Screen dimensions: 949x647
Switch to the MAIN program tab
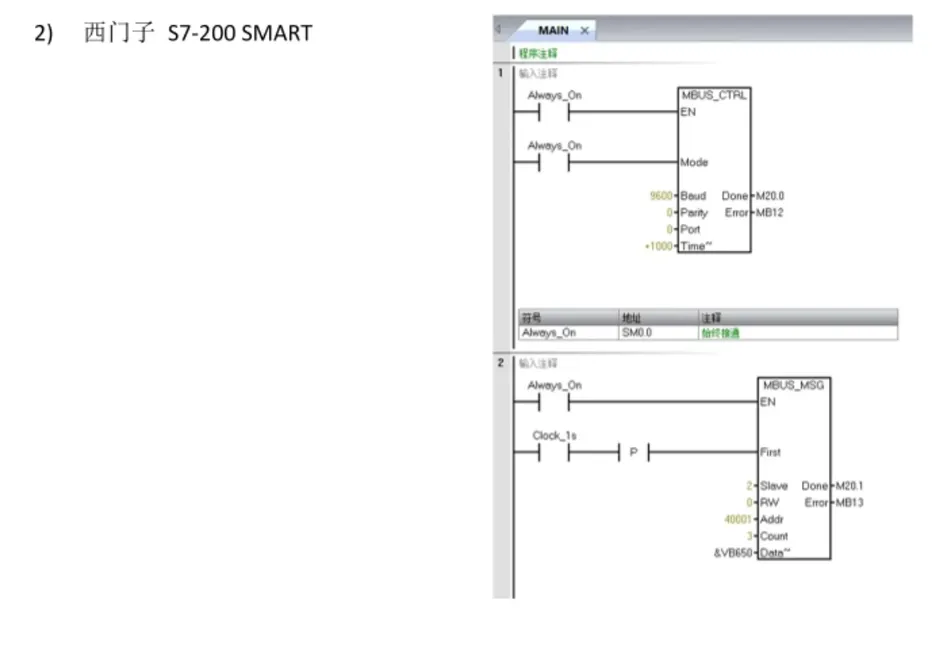tap(552, 31)
